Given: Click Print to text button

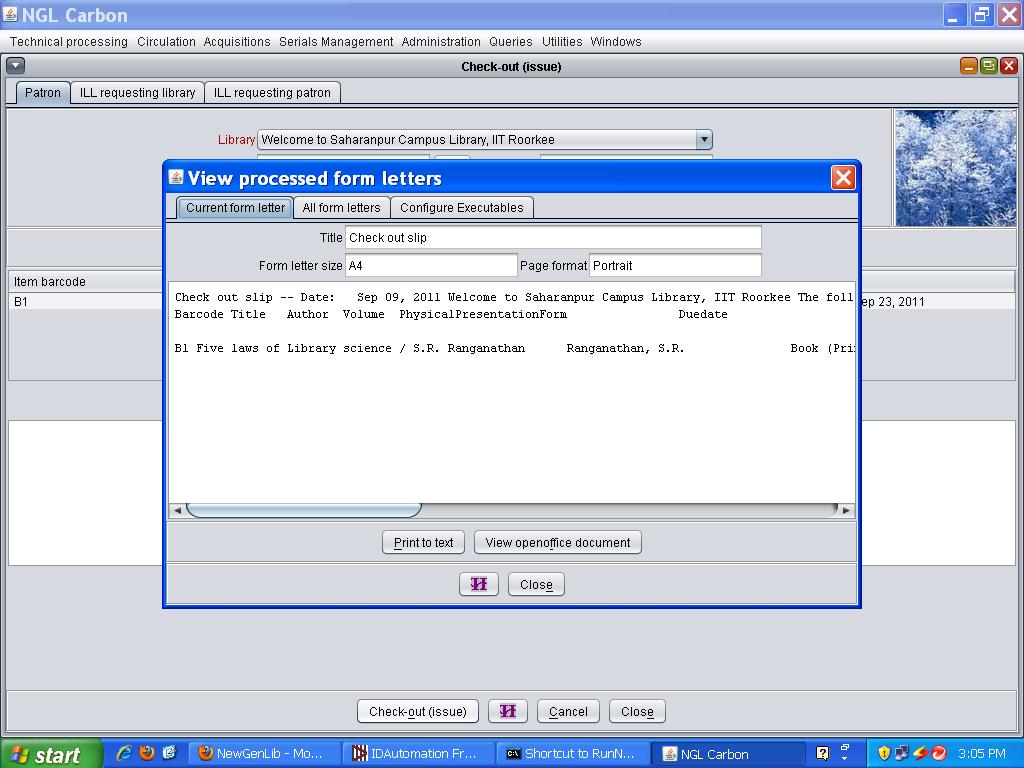Looking at the screenshot, I should (x=423, y=542).
